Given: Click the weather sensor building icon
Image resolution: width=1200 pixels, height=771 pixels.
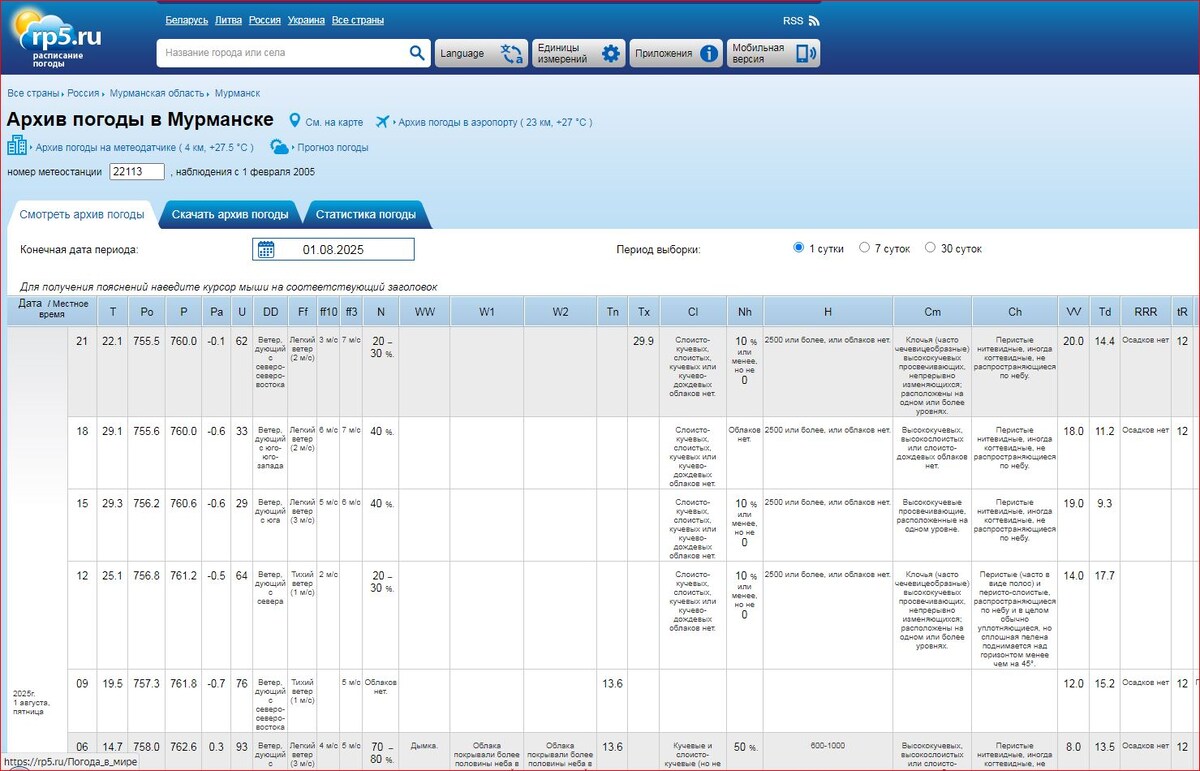Looking at the screenshot, I should tap(17, 146).
